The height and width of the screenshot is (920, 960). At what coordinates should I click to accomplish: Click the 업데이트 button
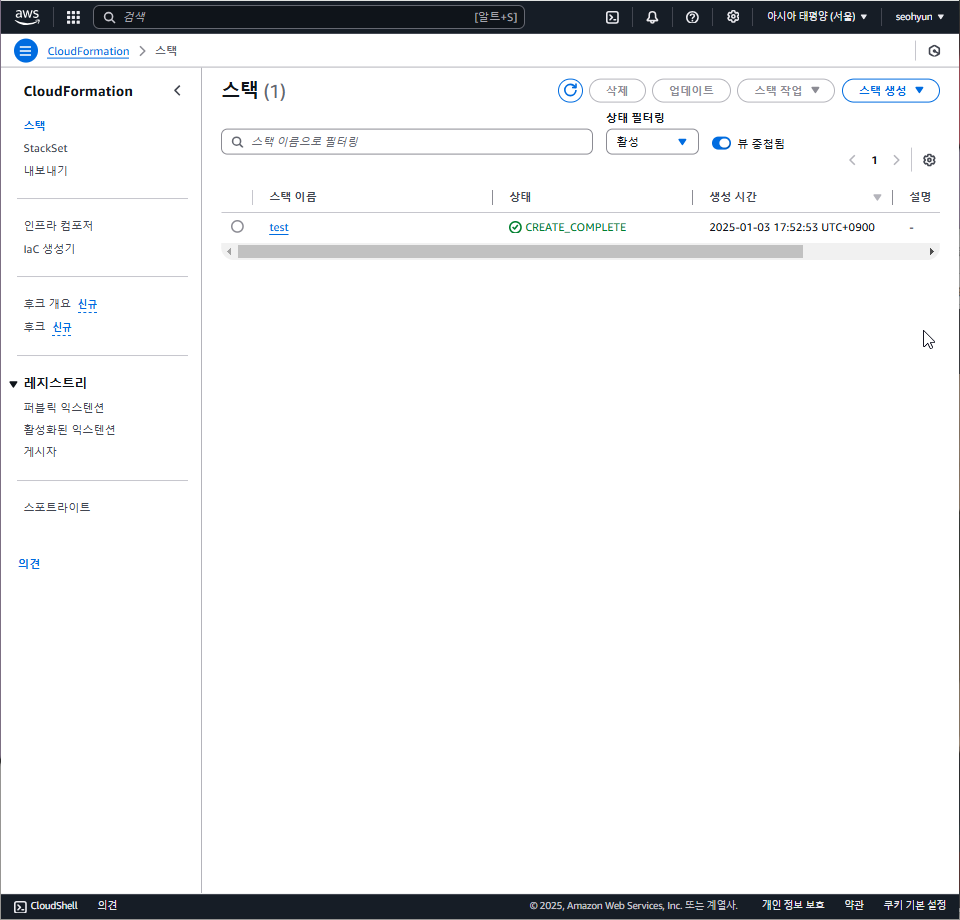coord(691,91)
